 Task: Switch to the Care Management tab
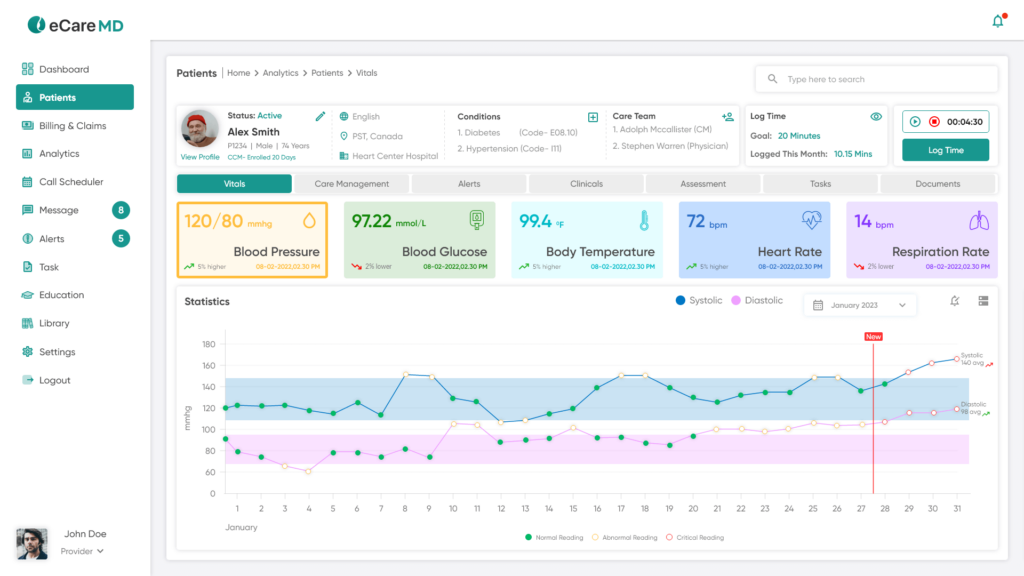[352, 183]
